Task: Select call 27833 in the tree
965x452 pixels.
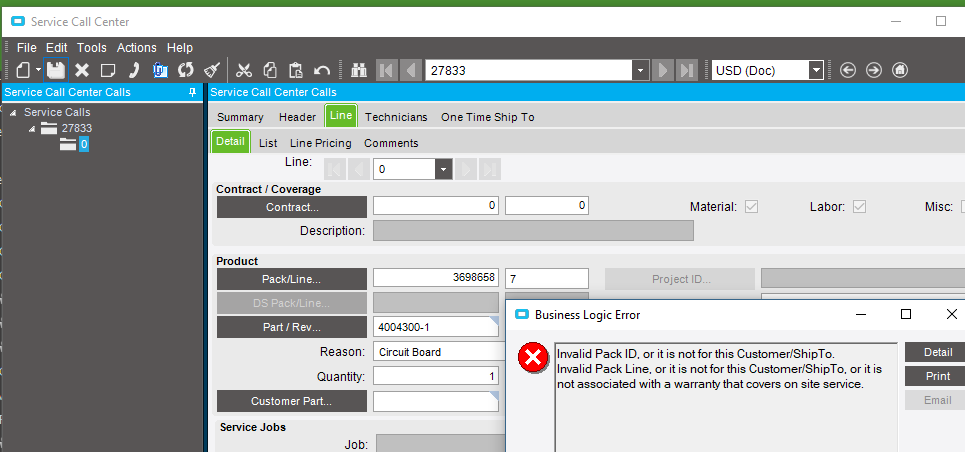Action: click(x=76, y=128)
